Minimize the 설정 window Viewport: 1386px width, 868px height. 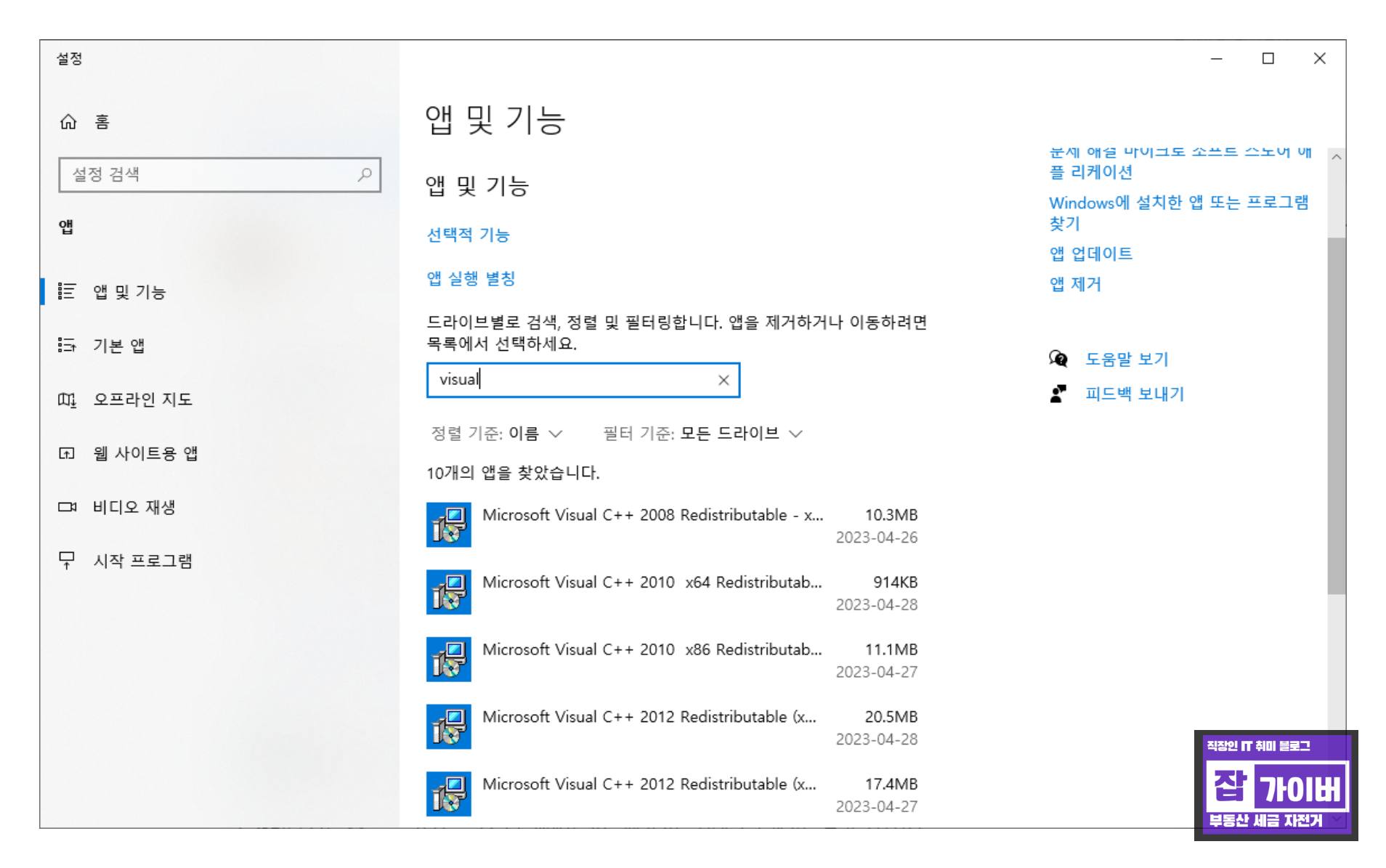pyautogui.click(x=1217, y=59)
